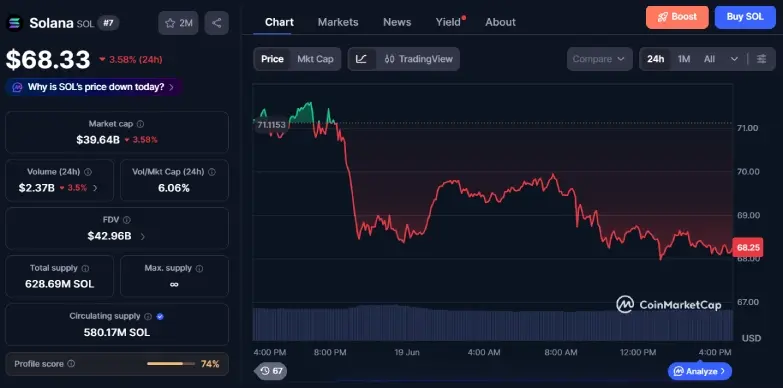The height and width of the screenshot is (388, 783).
Task: Click the Solana logo icon
Action: click(14, 23)
